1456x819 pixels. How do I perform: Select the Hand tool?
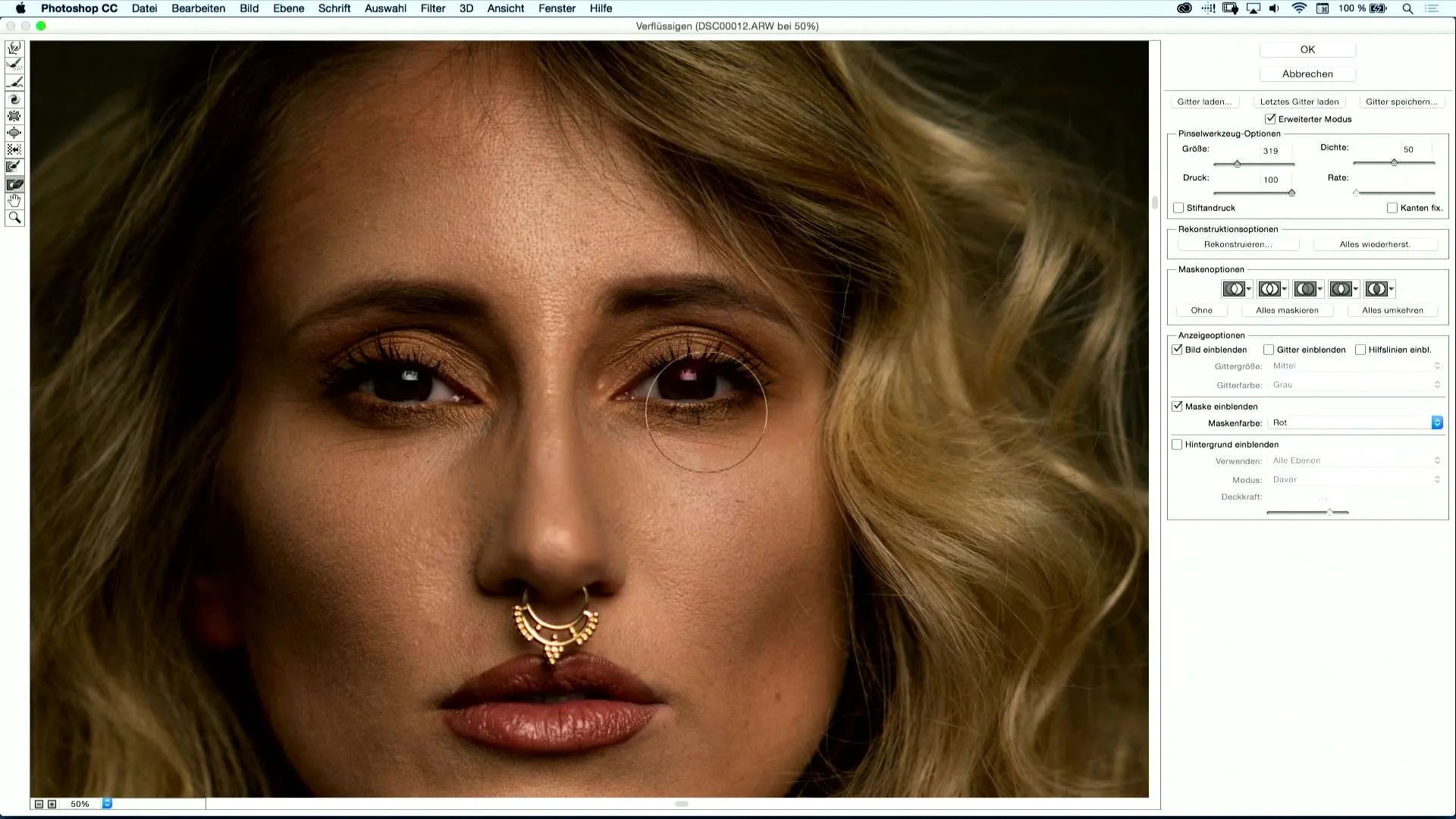14,201
